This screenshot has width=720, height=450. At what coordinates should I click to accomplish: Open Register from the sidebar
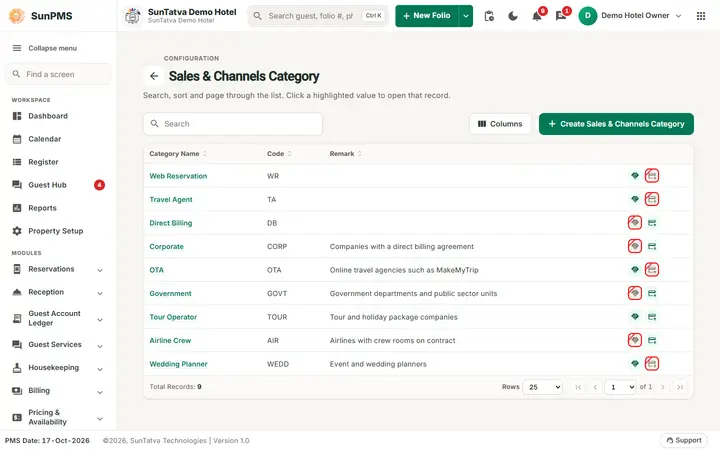point(58,162)
